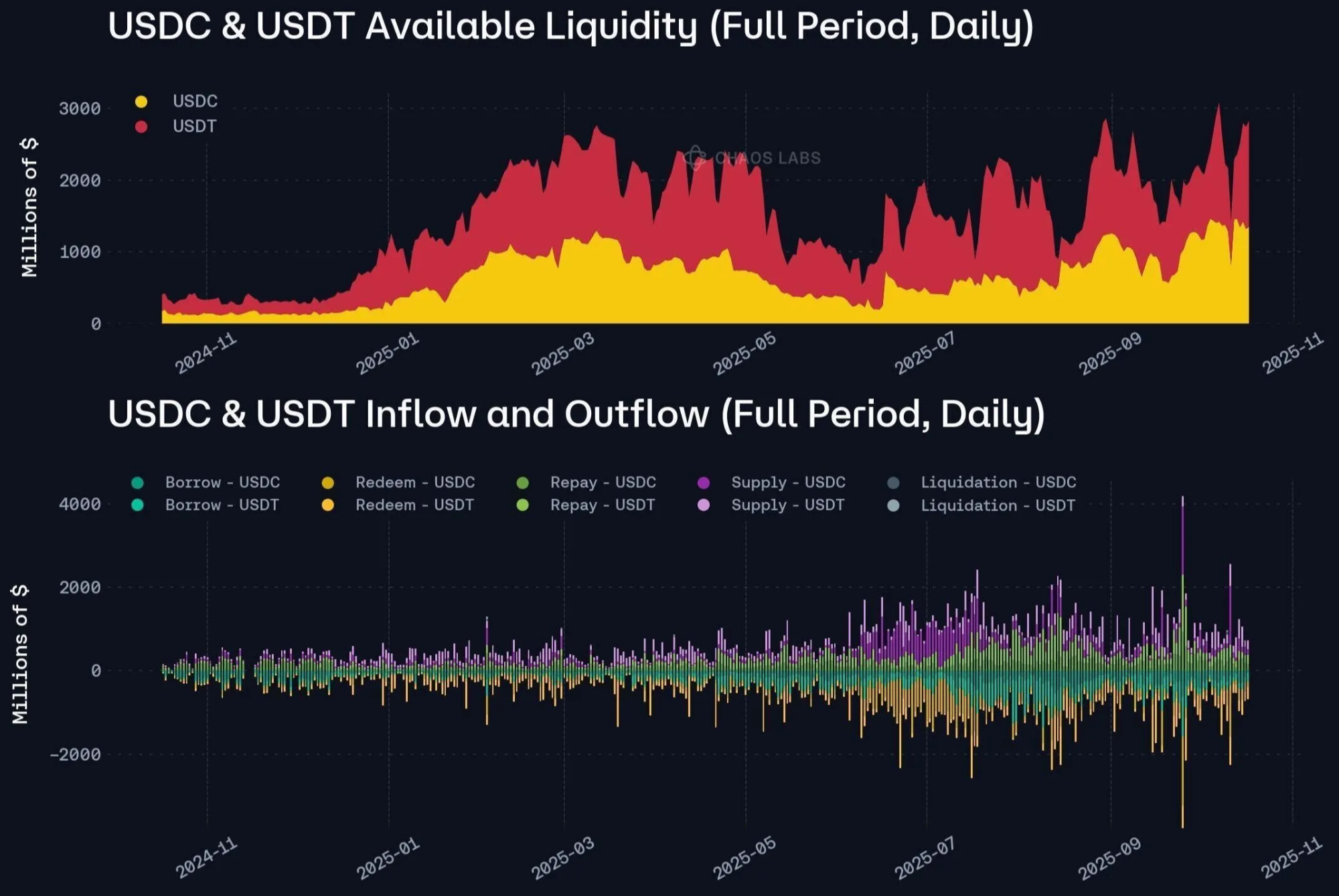Click Liquidation - USDT legend label
The height and width of the screenshot is (896, 1339).
pos(998,506)
